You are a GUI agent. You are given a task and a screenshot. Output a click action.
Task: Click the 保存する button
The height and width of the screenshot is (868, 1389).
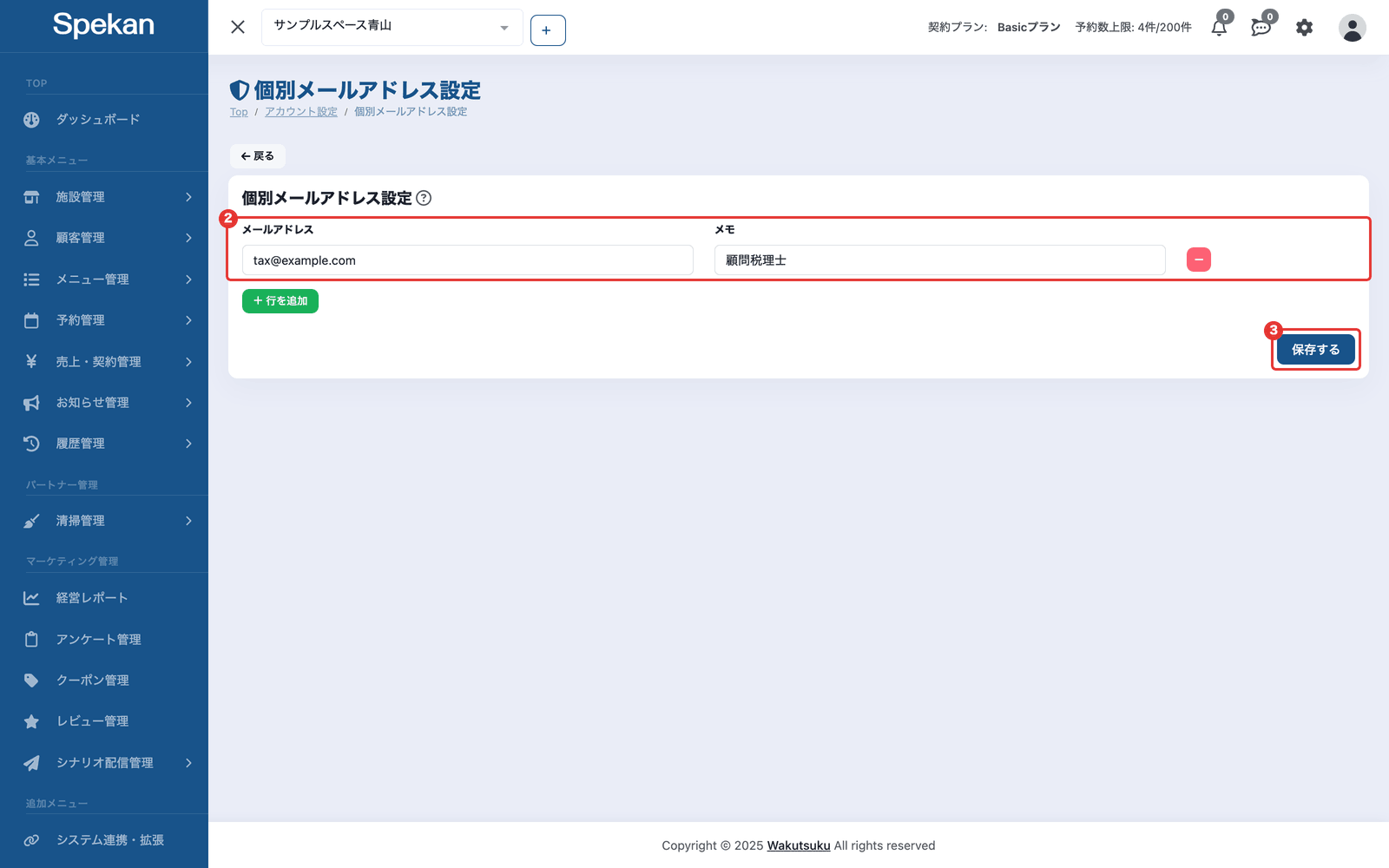[x=1315, y=349]
